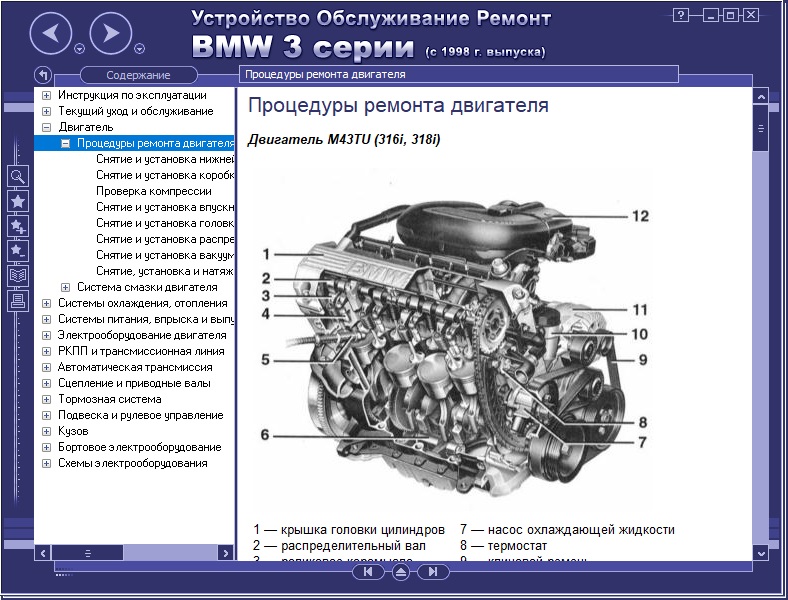Click the article scroll up arrow
788x600 pixels.
(x=761, y=96)
